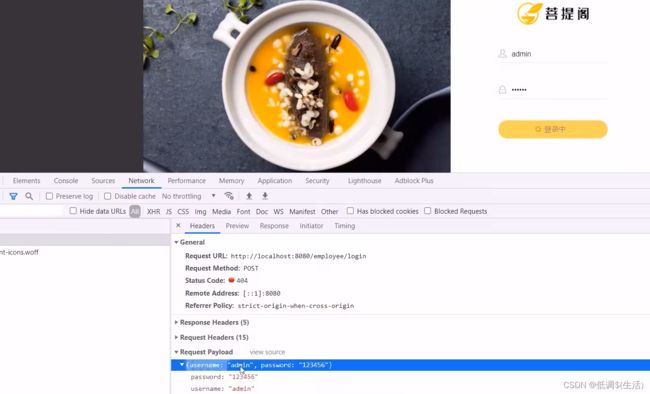The width and height of the screenshot is (650, 394).
Task: Open the Timing detail tab
Action: pos(345,226)
